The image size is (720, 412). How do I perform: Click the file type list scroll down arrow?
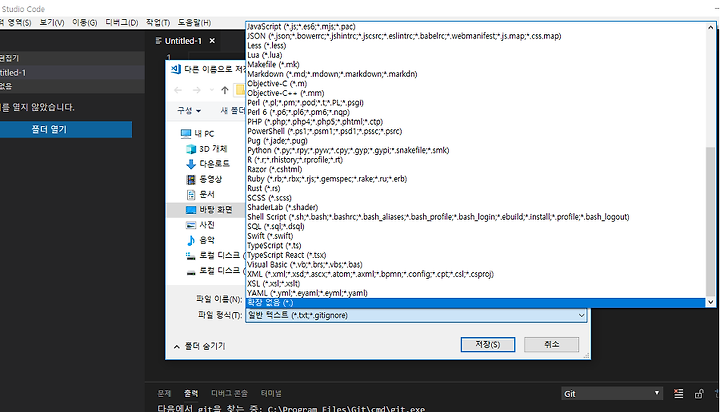pyautogui.click(x=711, y=302)
